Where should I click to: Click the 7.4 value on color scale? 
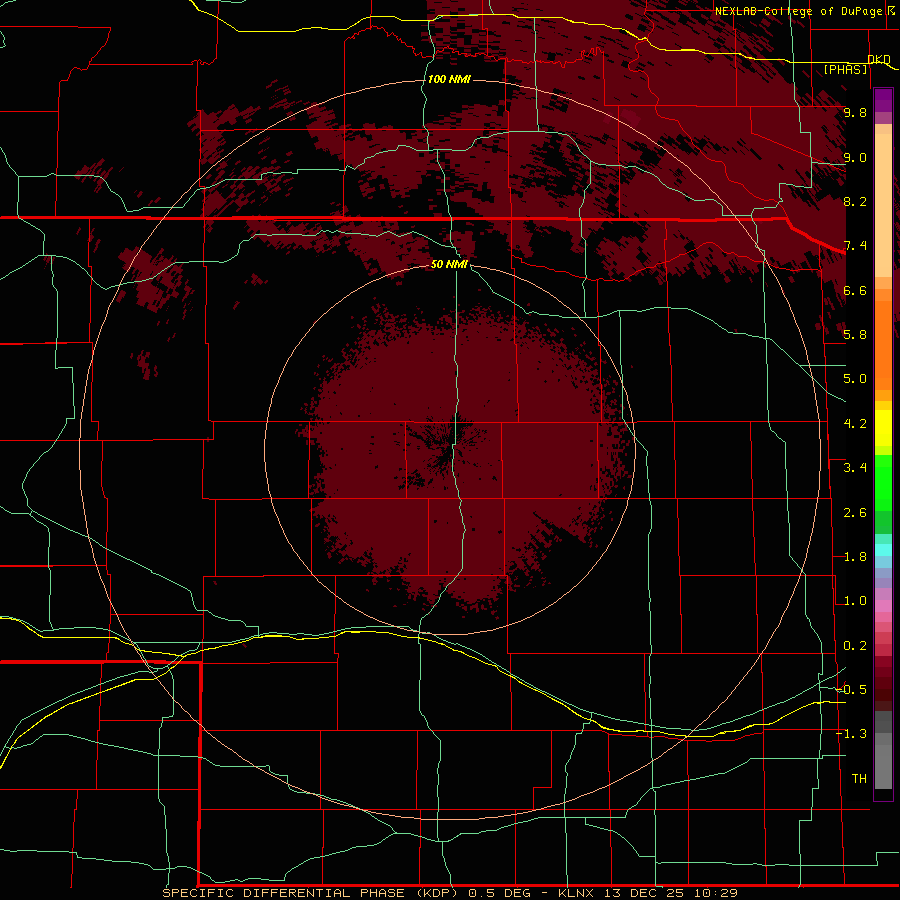[855, 246]
